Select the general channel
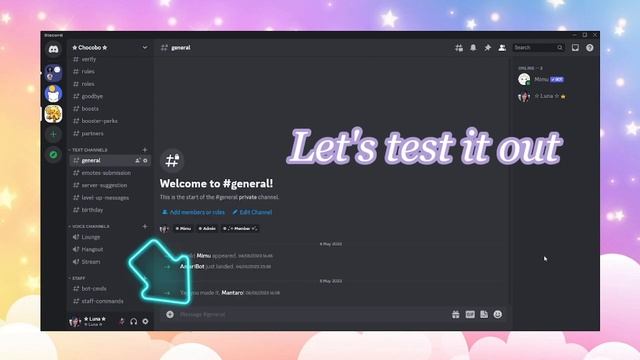Image resolution: width=640 pixels, height=360 pixels. click(x=110, y=160)
